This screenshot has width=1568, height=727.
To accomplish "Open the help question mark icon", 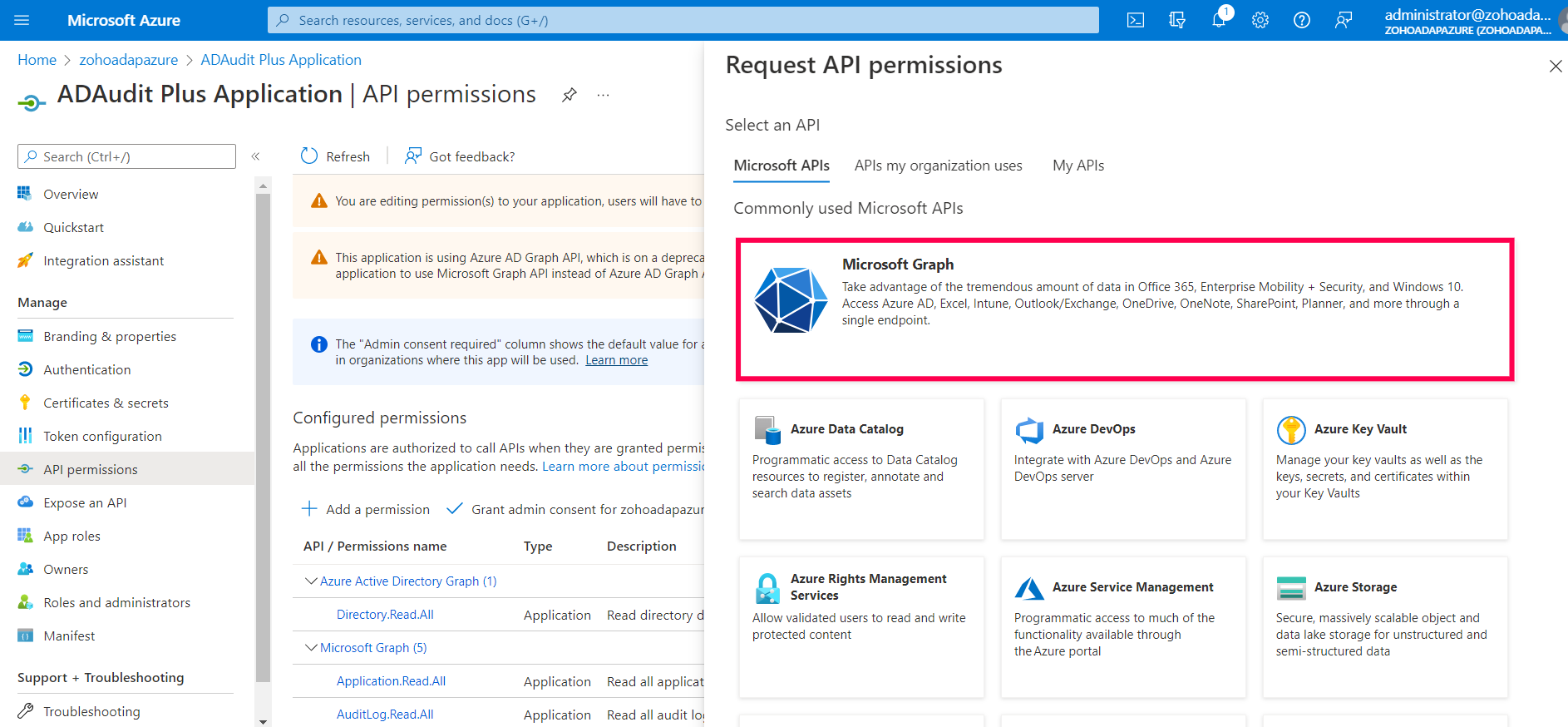I will [x=1302, y=20].
